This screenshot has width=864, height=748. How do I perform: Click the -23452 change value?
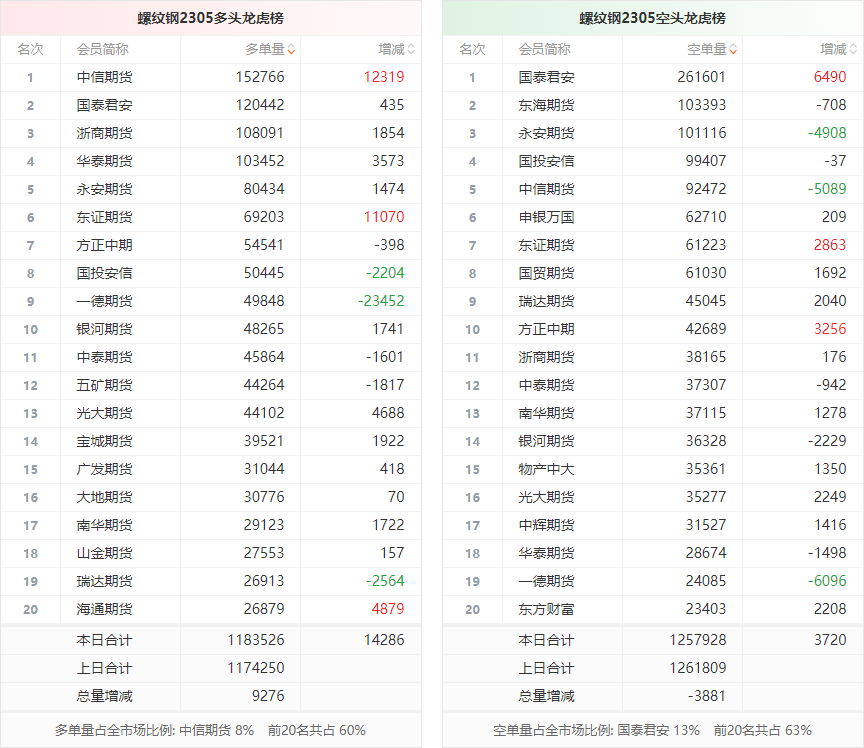tap(381, 301)
